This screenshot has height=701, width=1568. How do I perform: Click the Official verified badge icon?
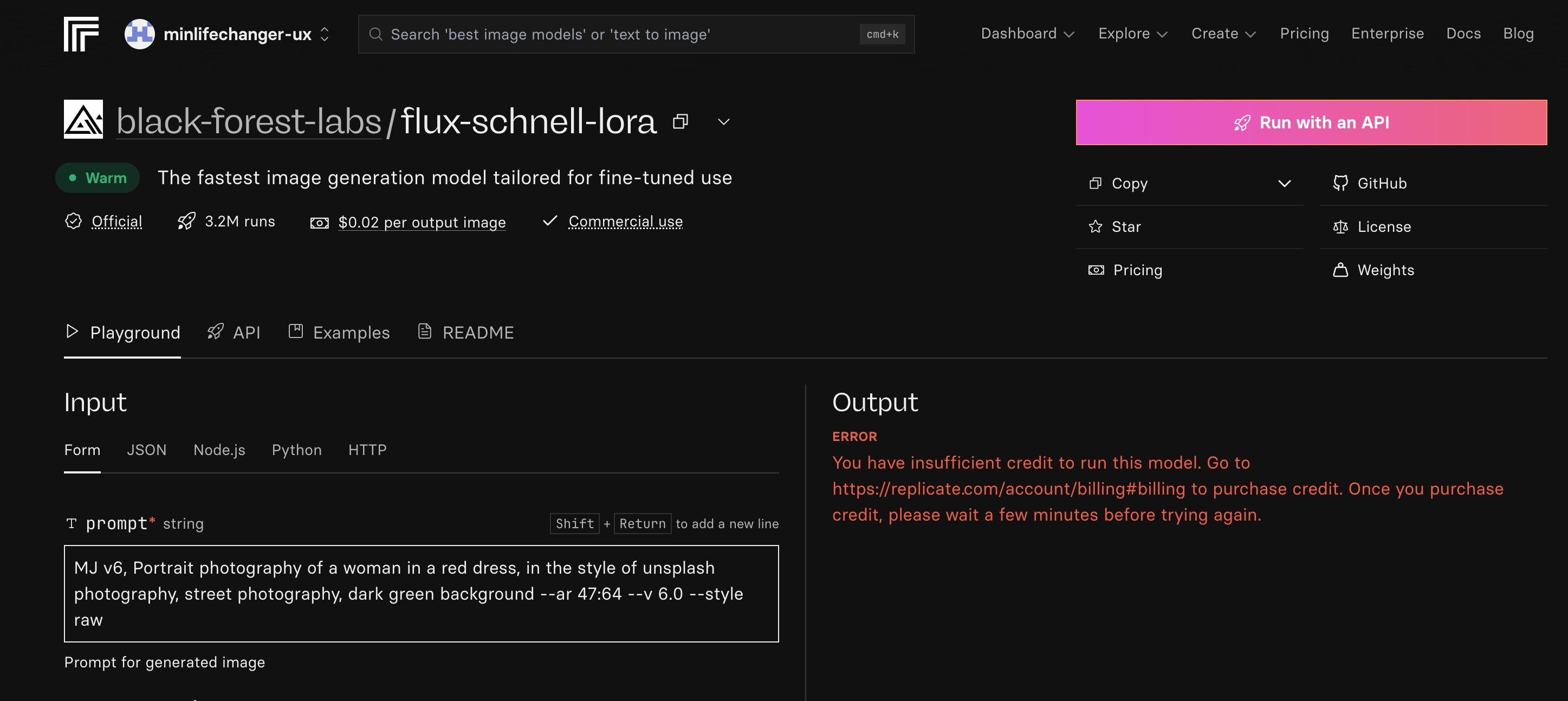click(x=73, y=221)
